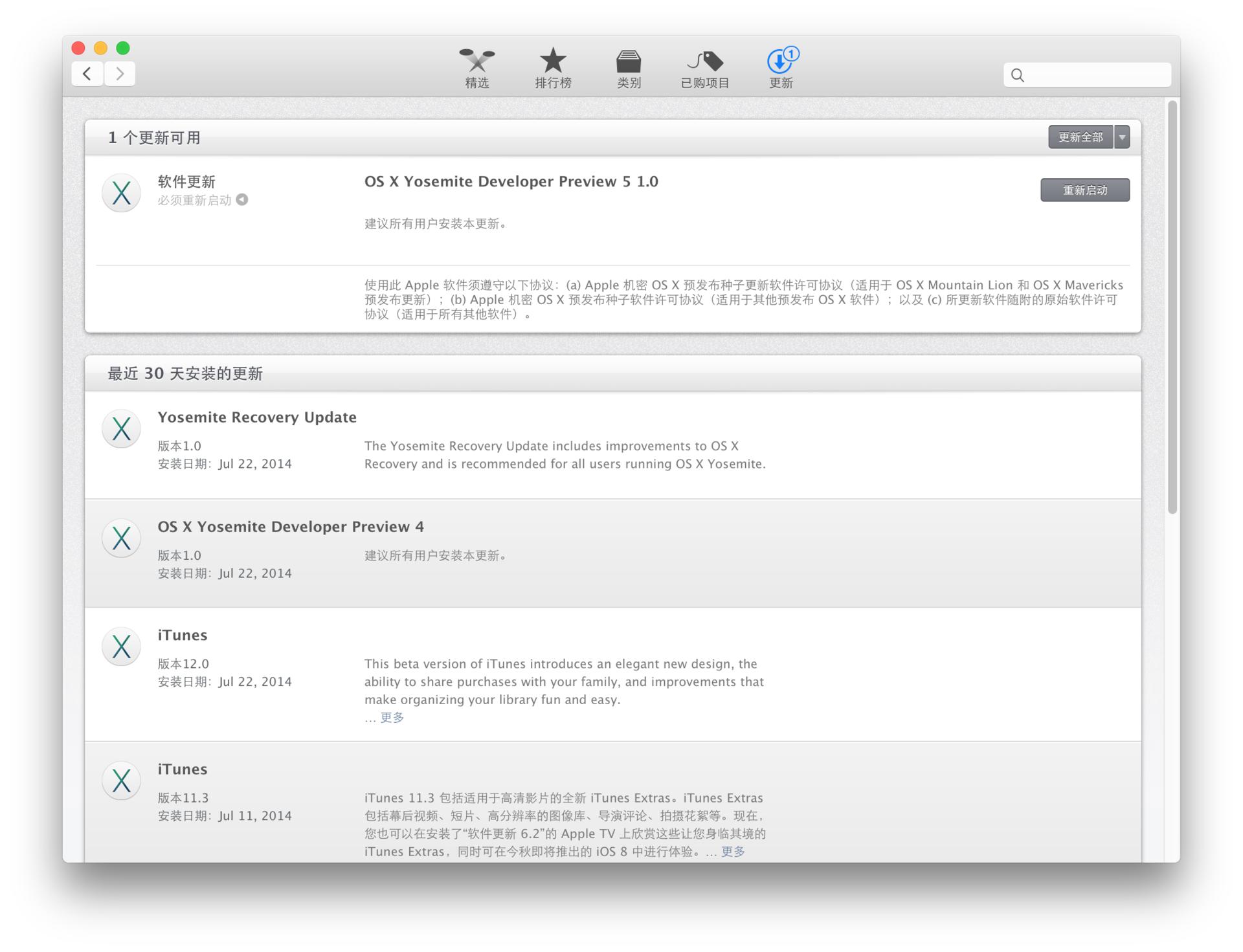Image resolution: width=1243 pixels, height=952 pixels.
Task: Click the arrow icon next to 必须重新启动
Action: [x=242, y=199]
